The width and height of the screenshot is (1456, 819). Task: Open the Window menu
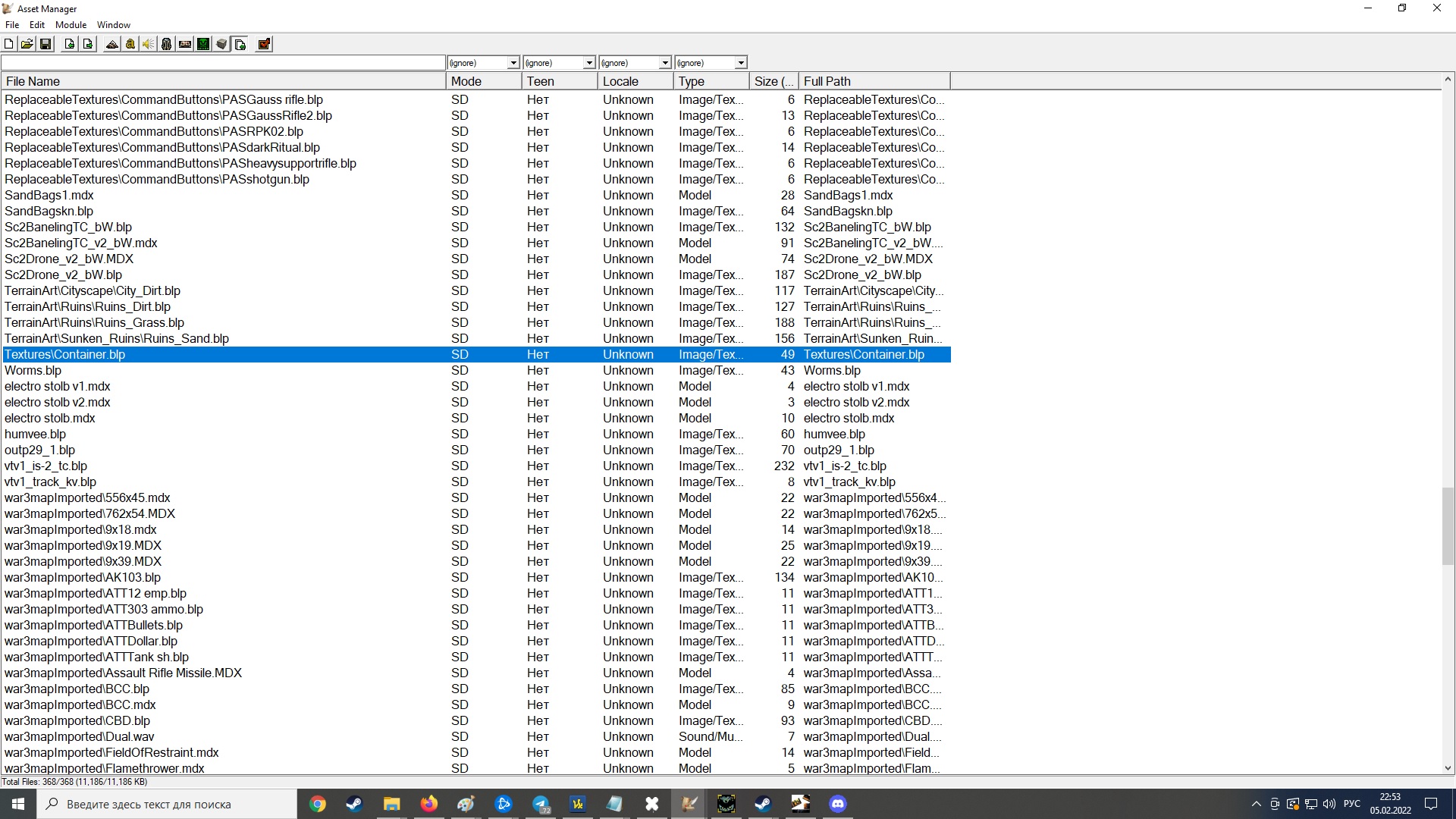click(x=113, y=25)
